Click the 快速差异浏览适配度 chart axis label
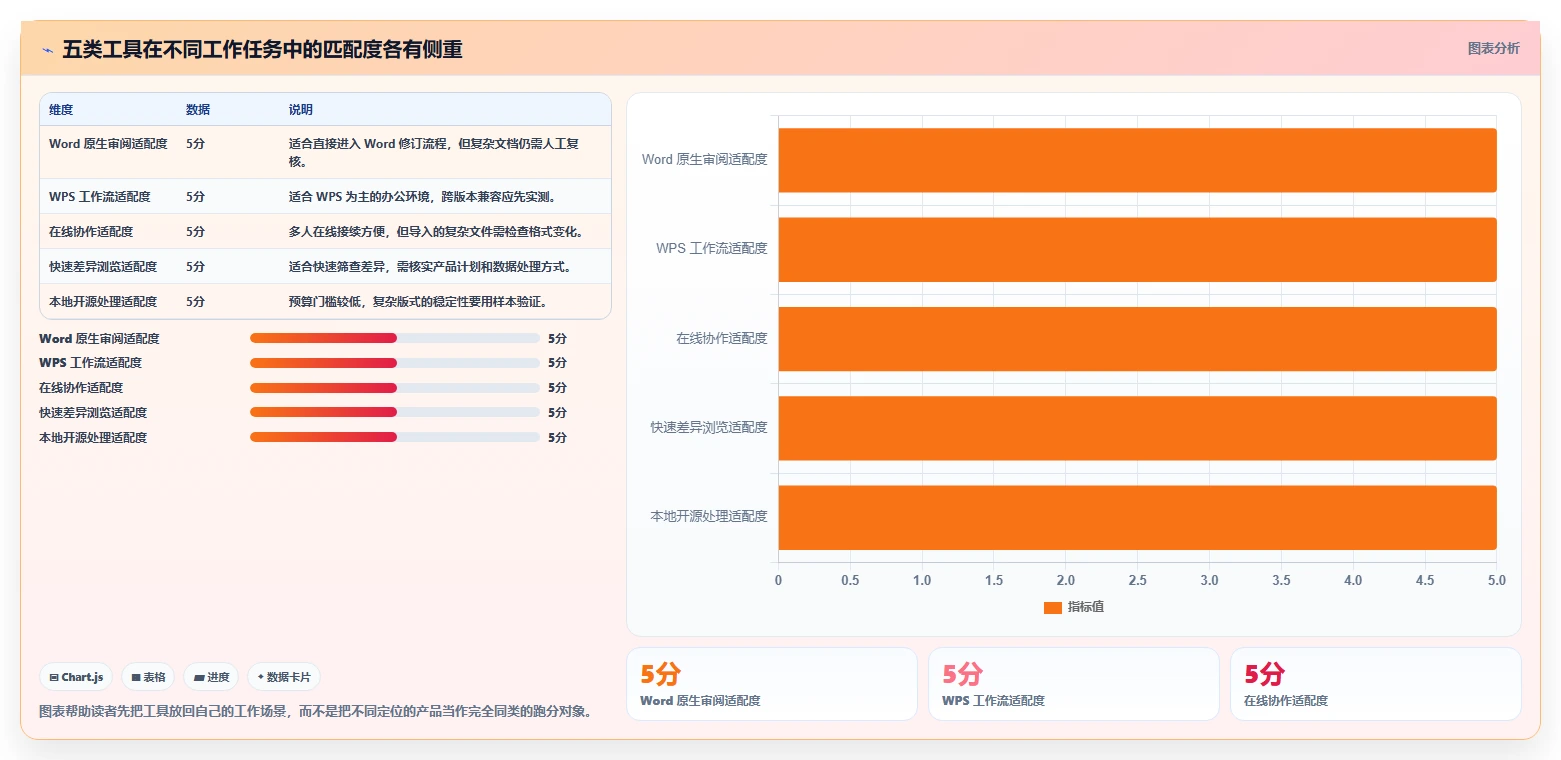This screenshot has width=1561, height=760. pyautogui.click(x=709, y=427)
